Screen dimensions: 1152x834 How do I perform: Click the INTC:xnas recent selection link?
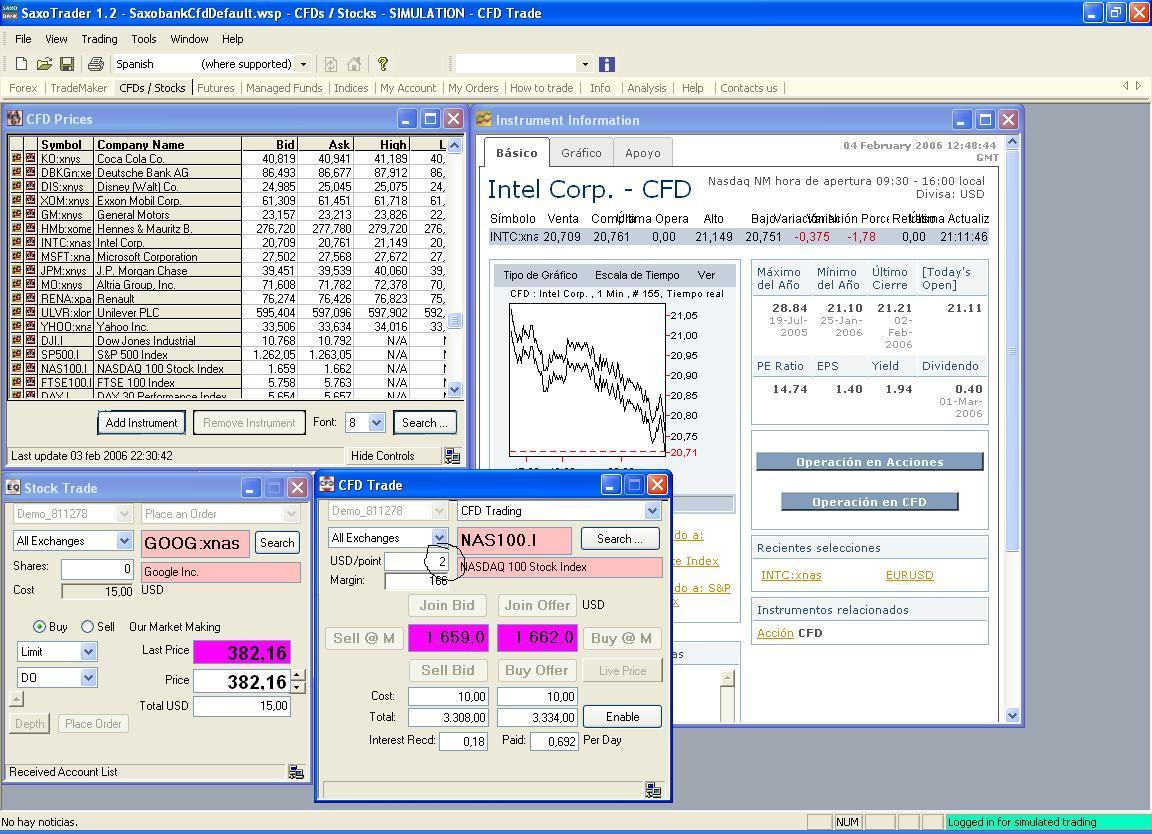(x=791, y=575)
